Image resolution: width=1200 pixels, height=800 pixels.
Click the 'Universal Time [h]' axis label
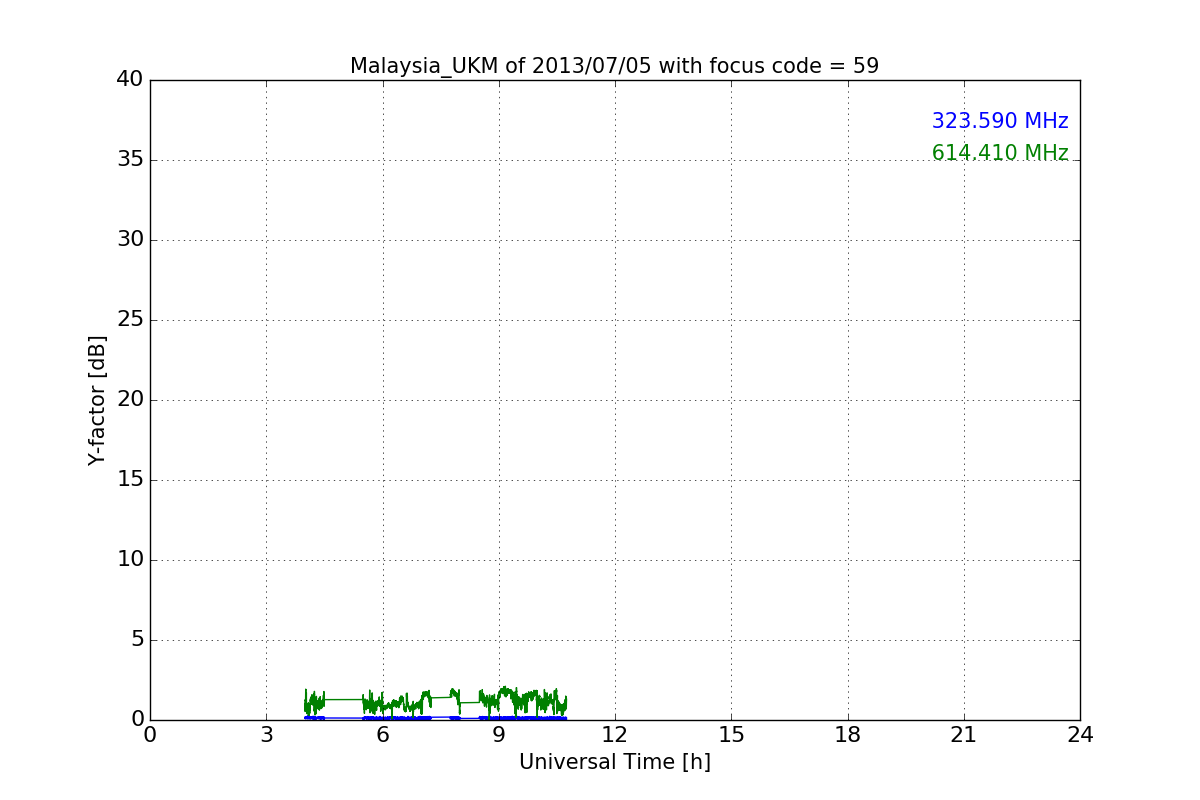pyautogui.click(x=615, y=762)
